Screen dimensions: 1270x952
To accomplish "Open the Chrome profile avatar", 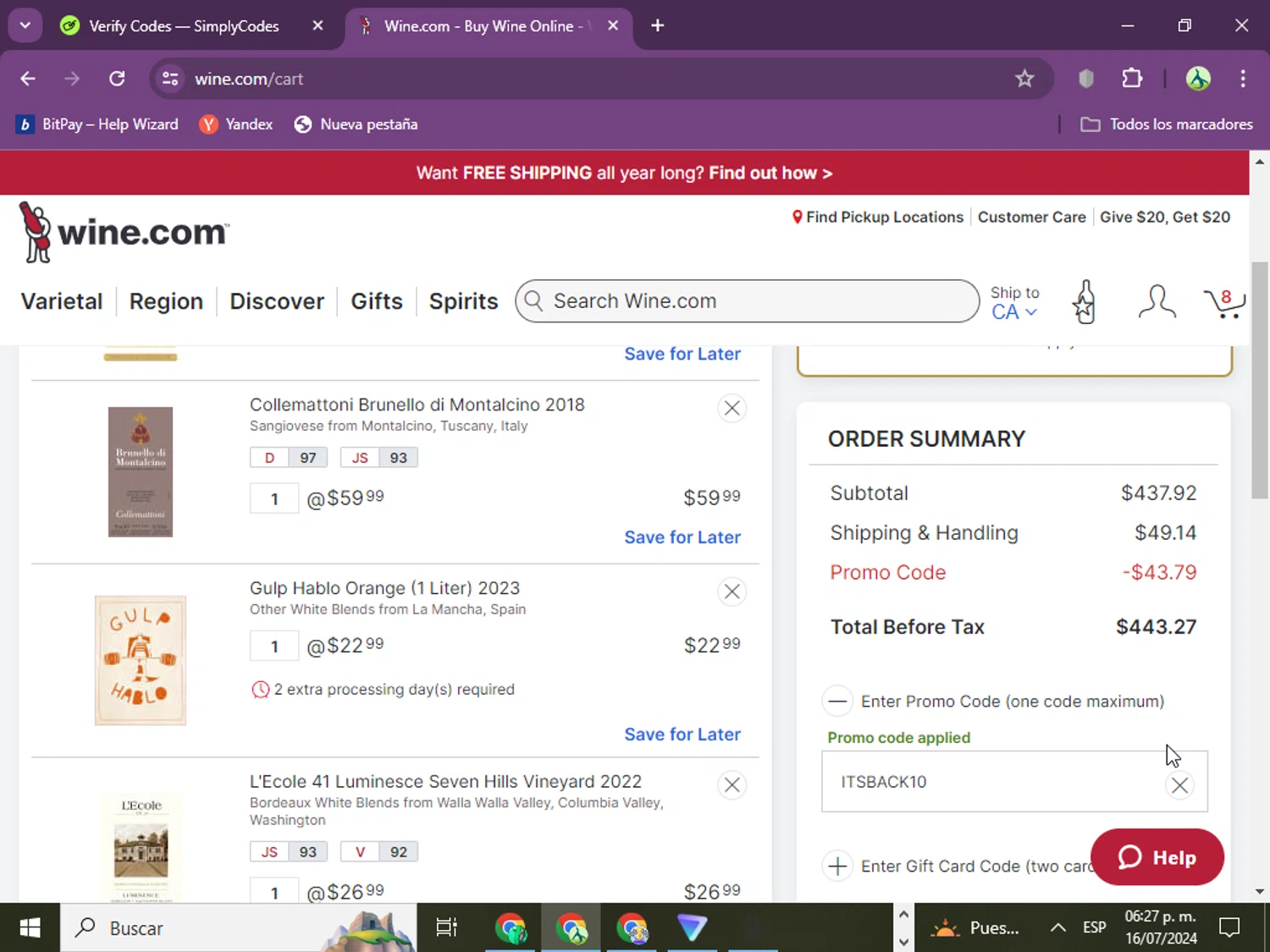I will [x=1198, y=79].
